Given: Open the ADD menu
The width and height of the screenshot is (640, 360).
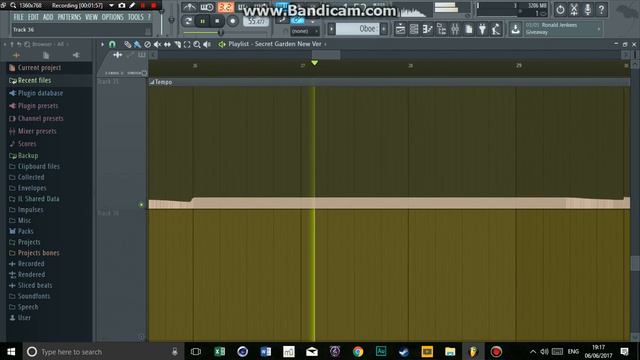Looking at the screenshot, I should point(48,17).
